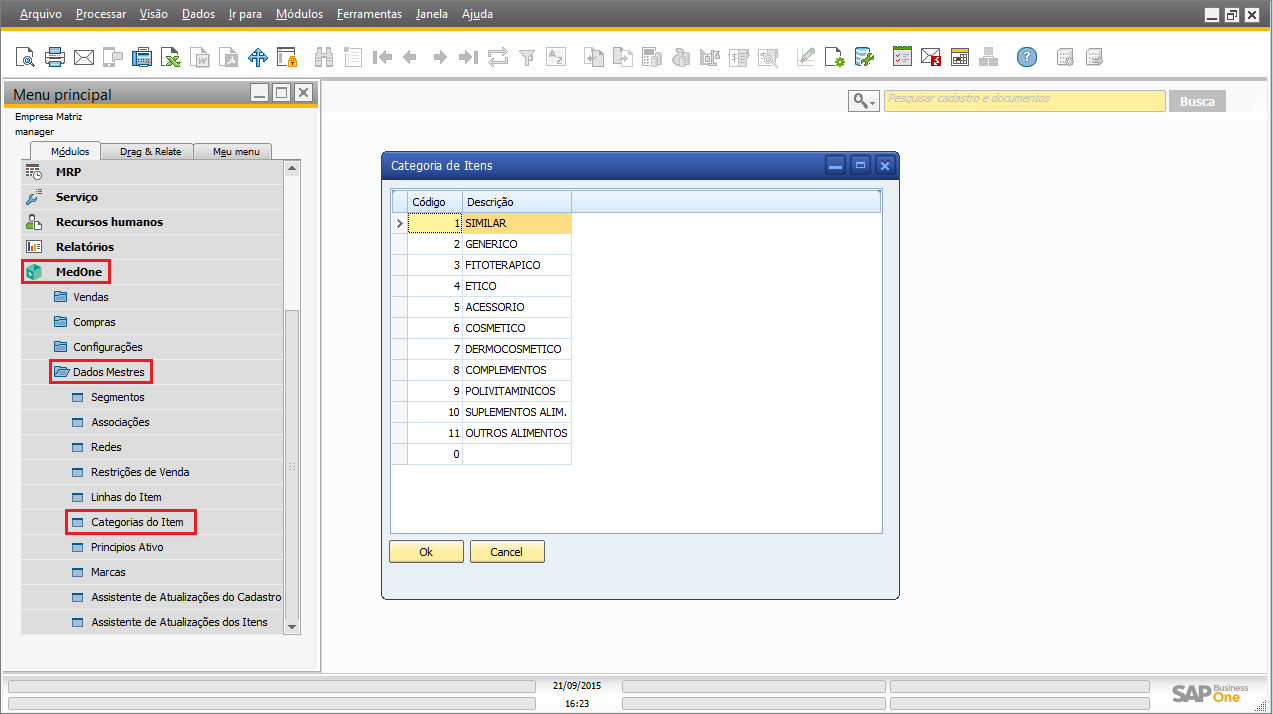This screenshot has height=714, width=1273.
Task: Send document by email via envelope icon
Action: [x=84, y=57]
